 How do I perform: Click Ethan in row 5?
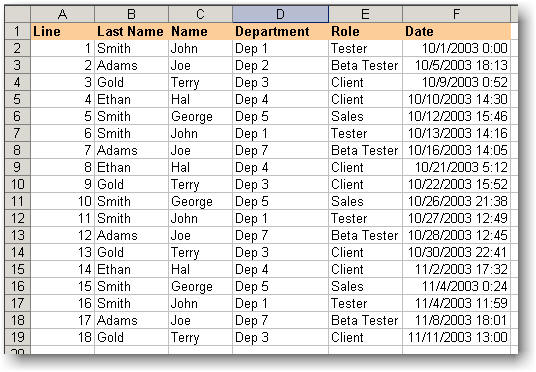point(131,99)
